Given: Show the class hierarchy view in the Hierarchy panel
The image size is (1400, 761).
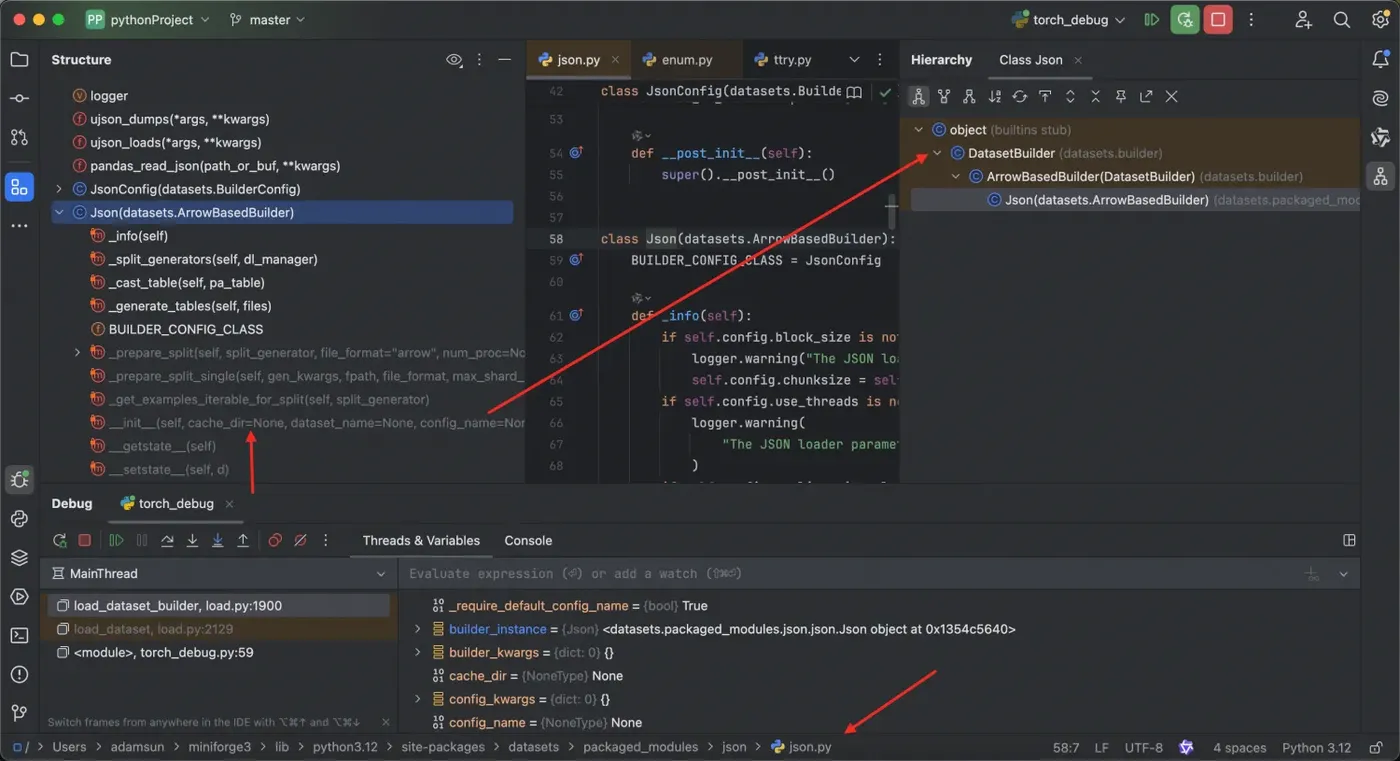Looking at the screenshot, I should pos(918,96).
